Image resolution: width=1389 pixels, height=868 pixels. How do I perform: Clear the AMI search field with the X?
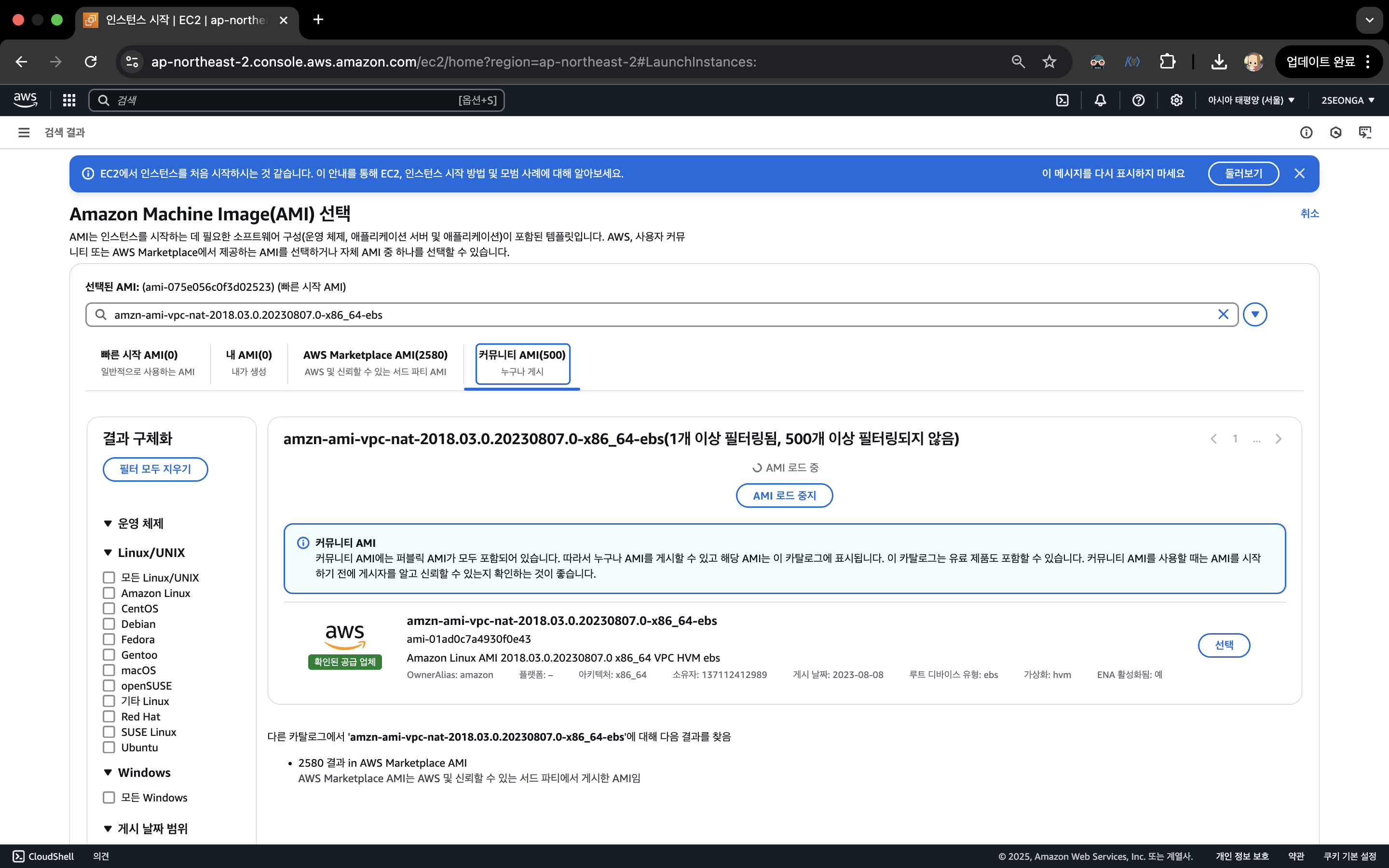pyautogui.click(x=1223, y=314)
